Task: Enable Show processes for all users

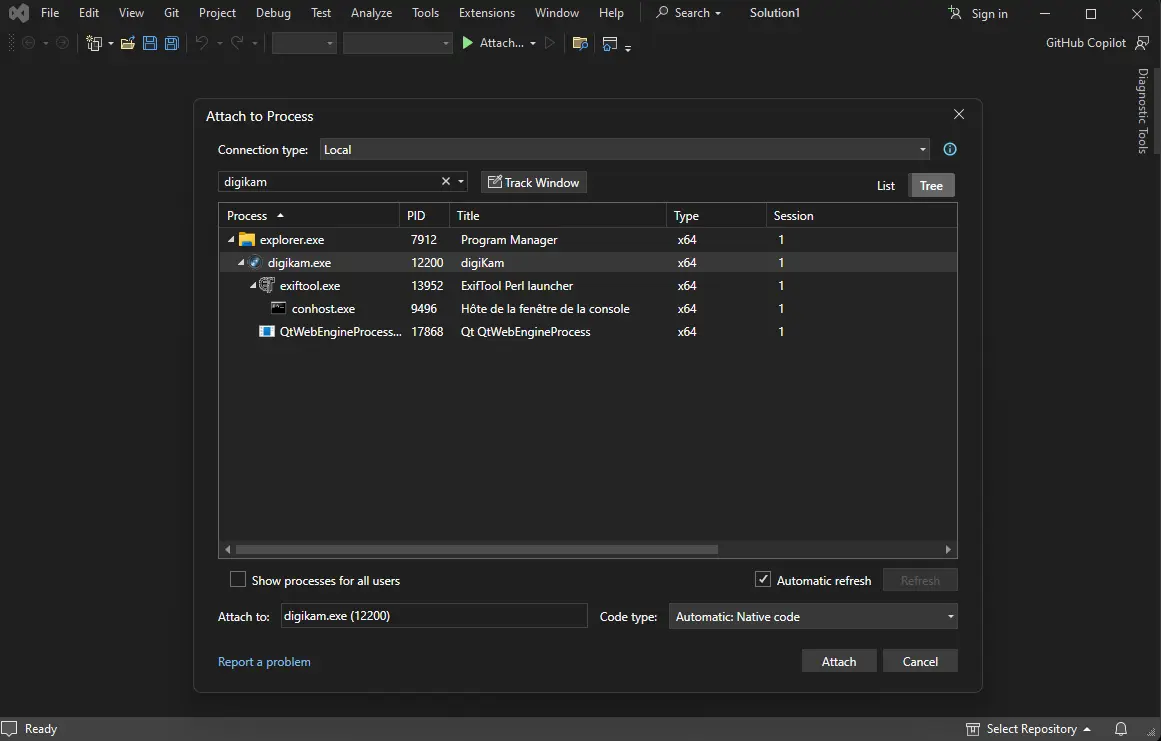Action: pyautogui.click(x=238, y=580)
